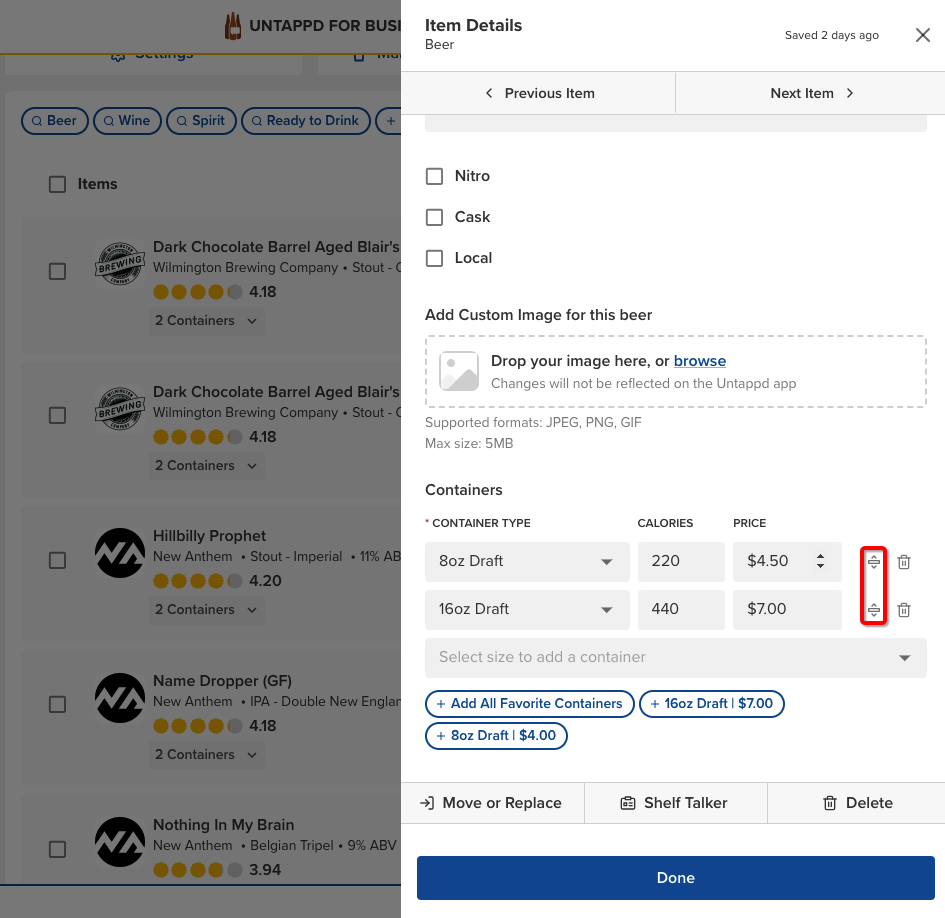This screenshot has width=945, height=918.
Task: Select the Nothing In My Brain checkbox
Action: [57, 849]
